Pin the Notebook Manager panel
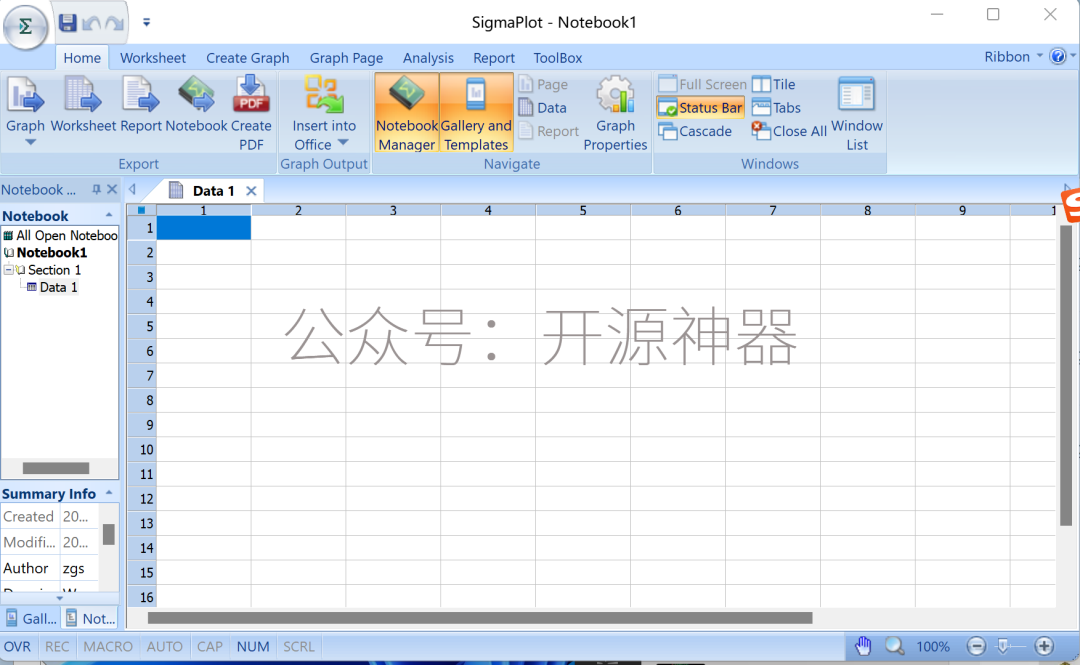Viewport: 1080px width, 665px height. 96,190
